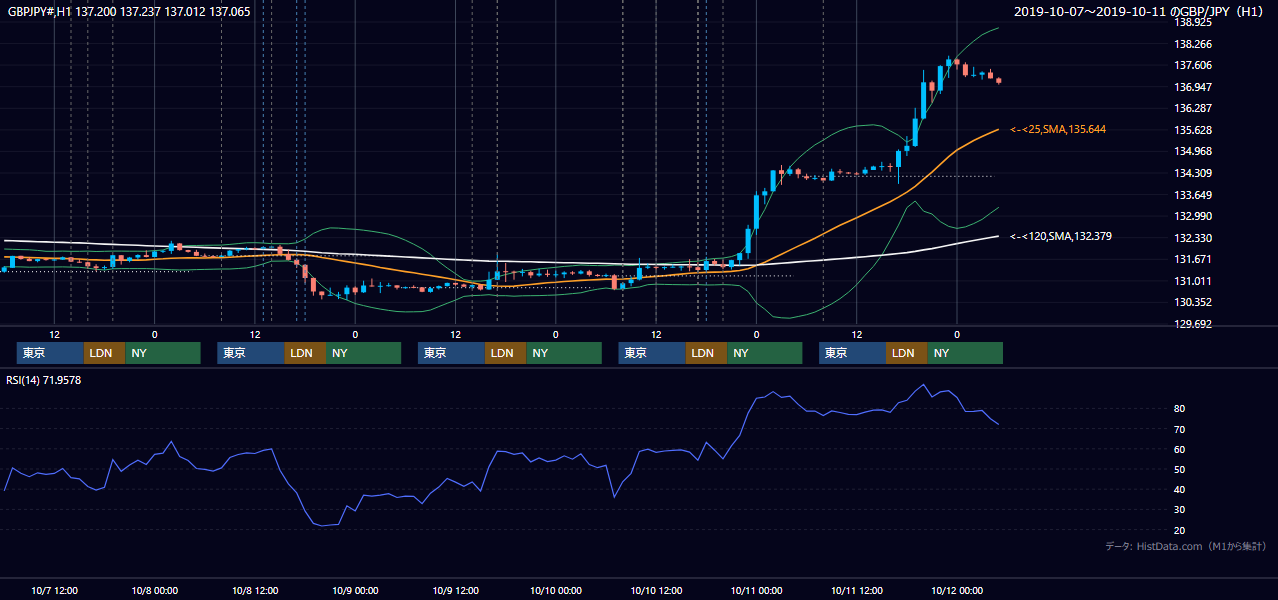This screenshot has width=1278, height=600.
Task: Click the RSI(14) 71.9578 indicator label
Action: (45, 380)
